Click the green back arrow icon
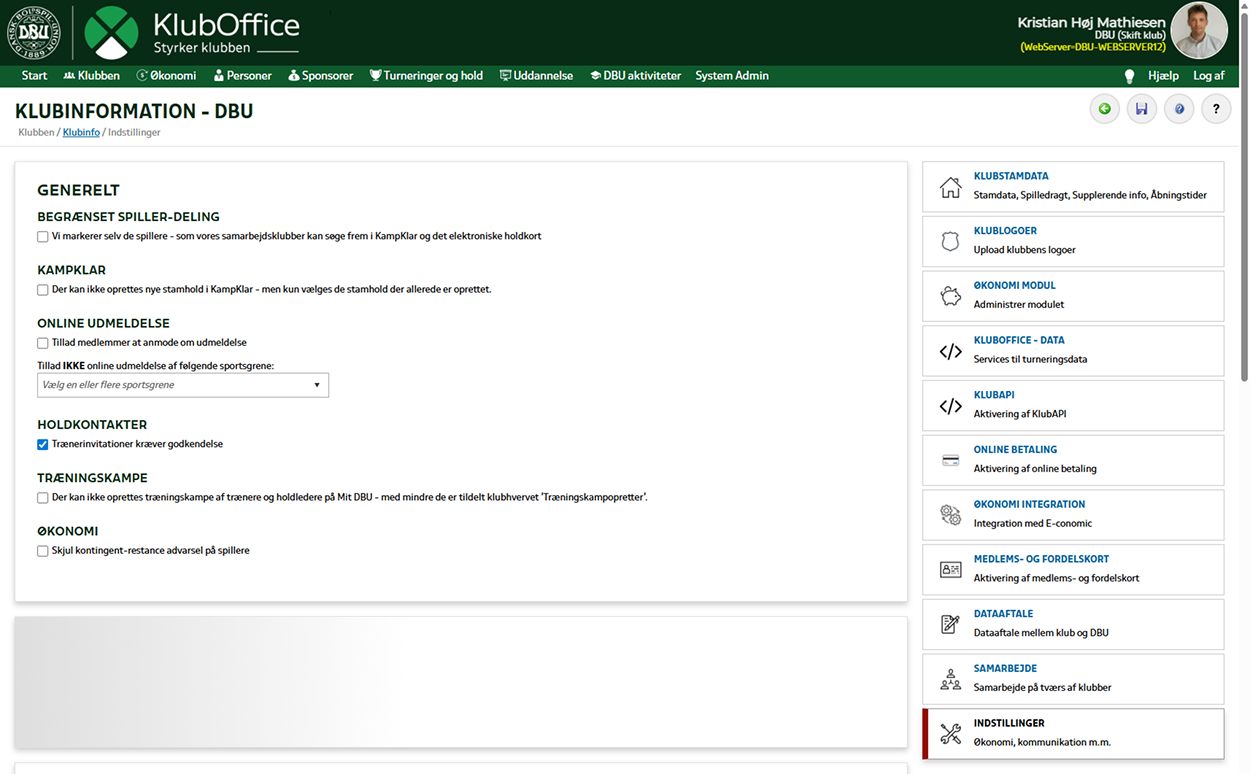 (x=1104, y=109)
